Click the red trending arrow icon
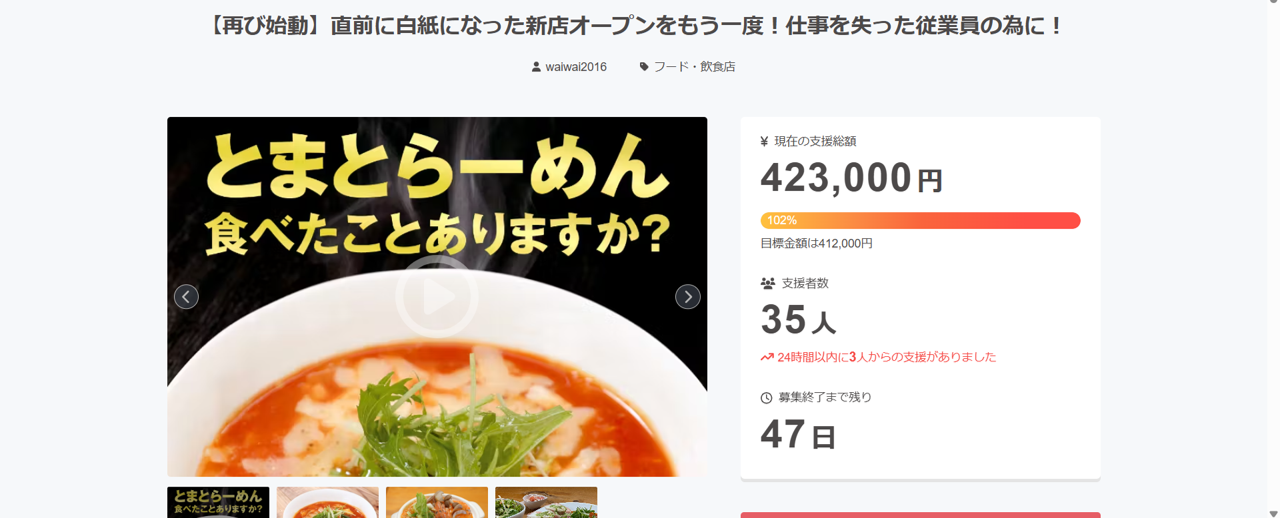The height and width of the screenshot is (518, 1280). click(x=767, y=357)
